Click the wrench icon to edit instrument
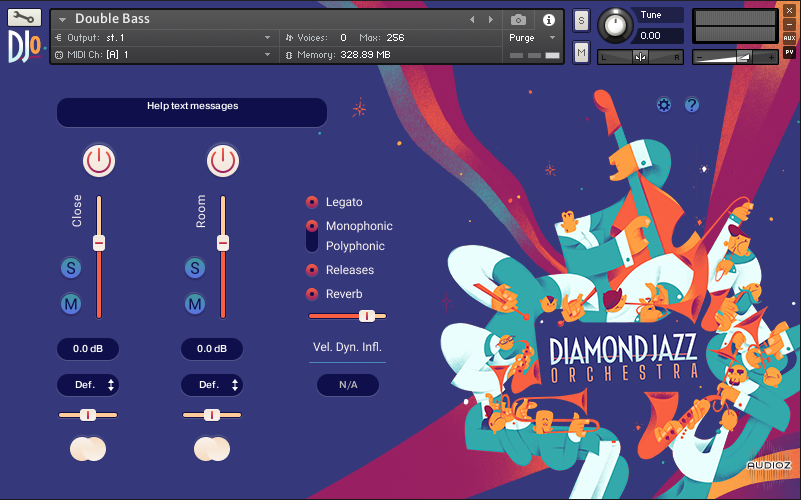This screenshot has height=500, width=801. tap(25, 17)
